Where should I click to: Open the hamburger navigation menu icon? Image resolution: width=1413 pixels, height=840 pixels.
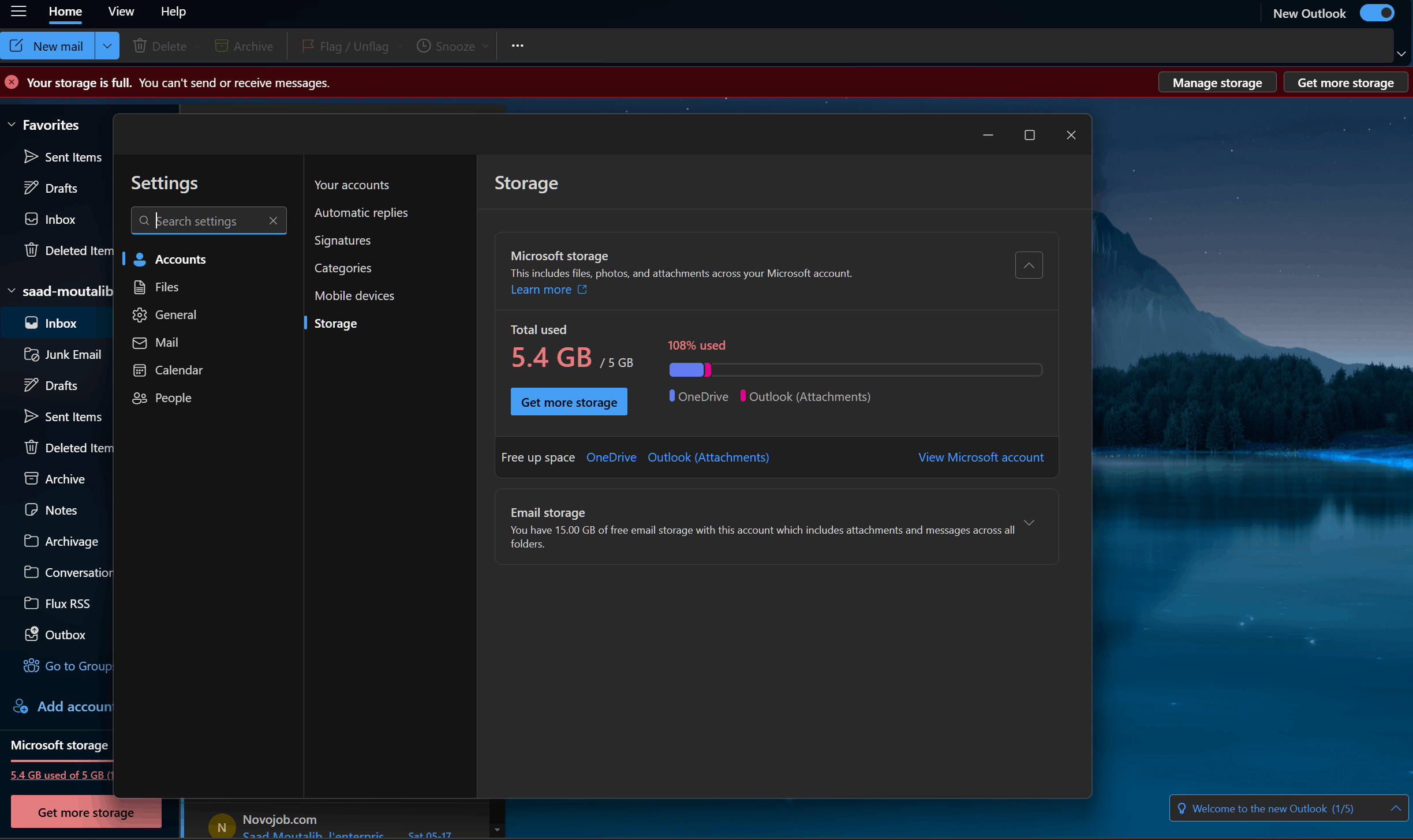click(18, 12)
